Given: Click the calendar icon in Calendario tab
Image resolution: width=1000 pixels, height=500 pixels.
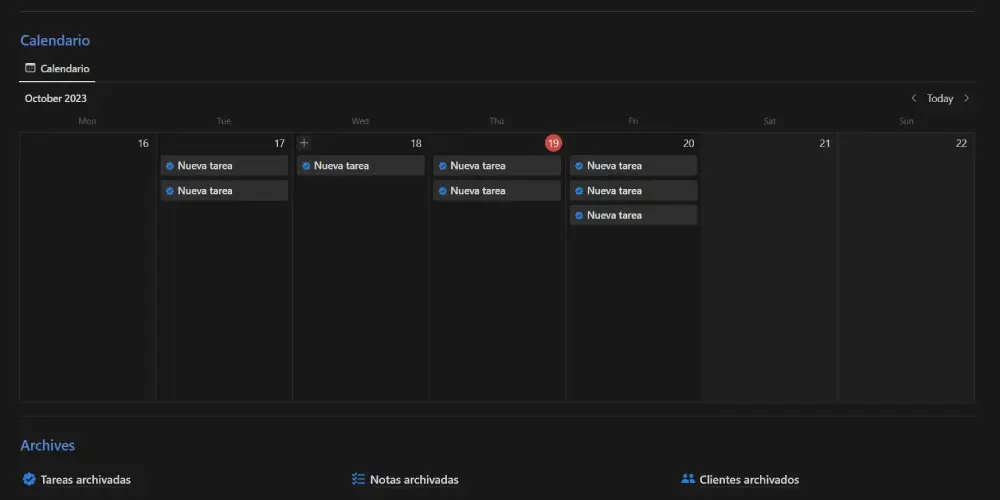Looking at the screenshot, I should coord(30,69).
